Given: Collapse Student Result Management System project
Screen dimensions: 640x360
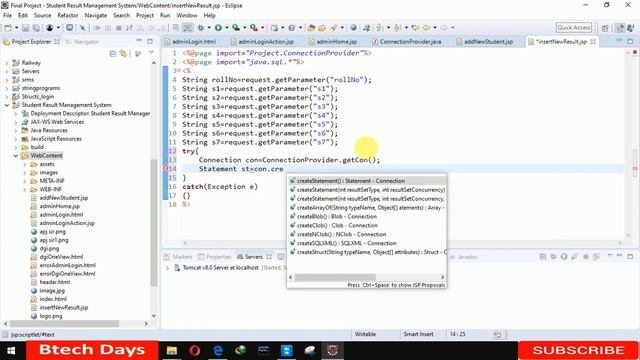Looking at the screenshot, I should (7, 105).
